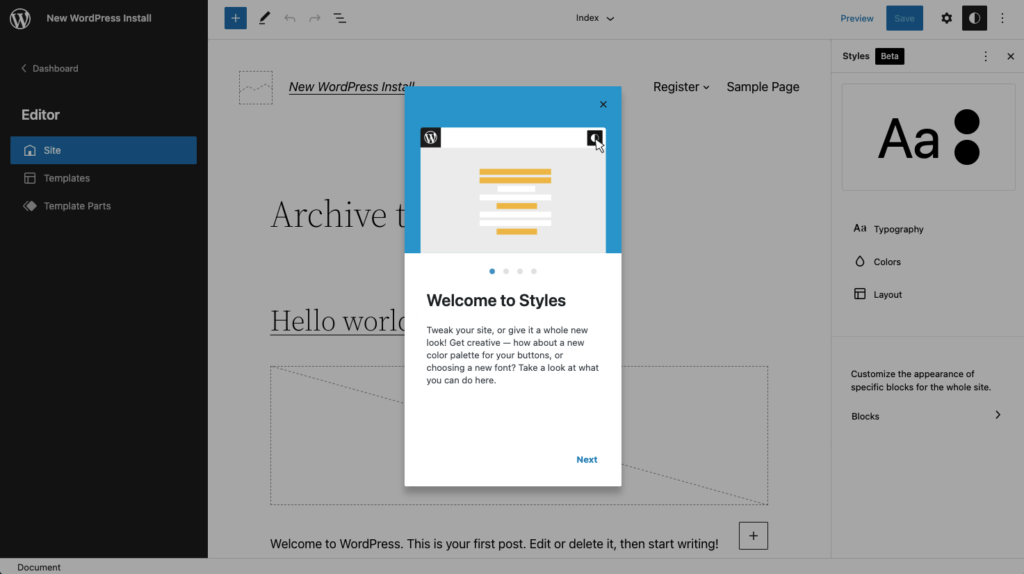Click the Typography Aa icon
Screen dimensions: 1024x574
[859, 229]
